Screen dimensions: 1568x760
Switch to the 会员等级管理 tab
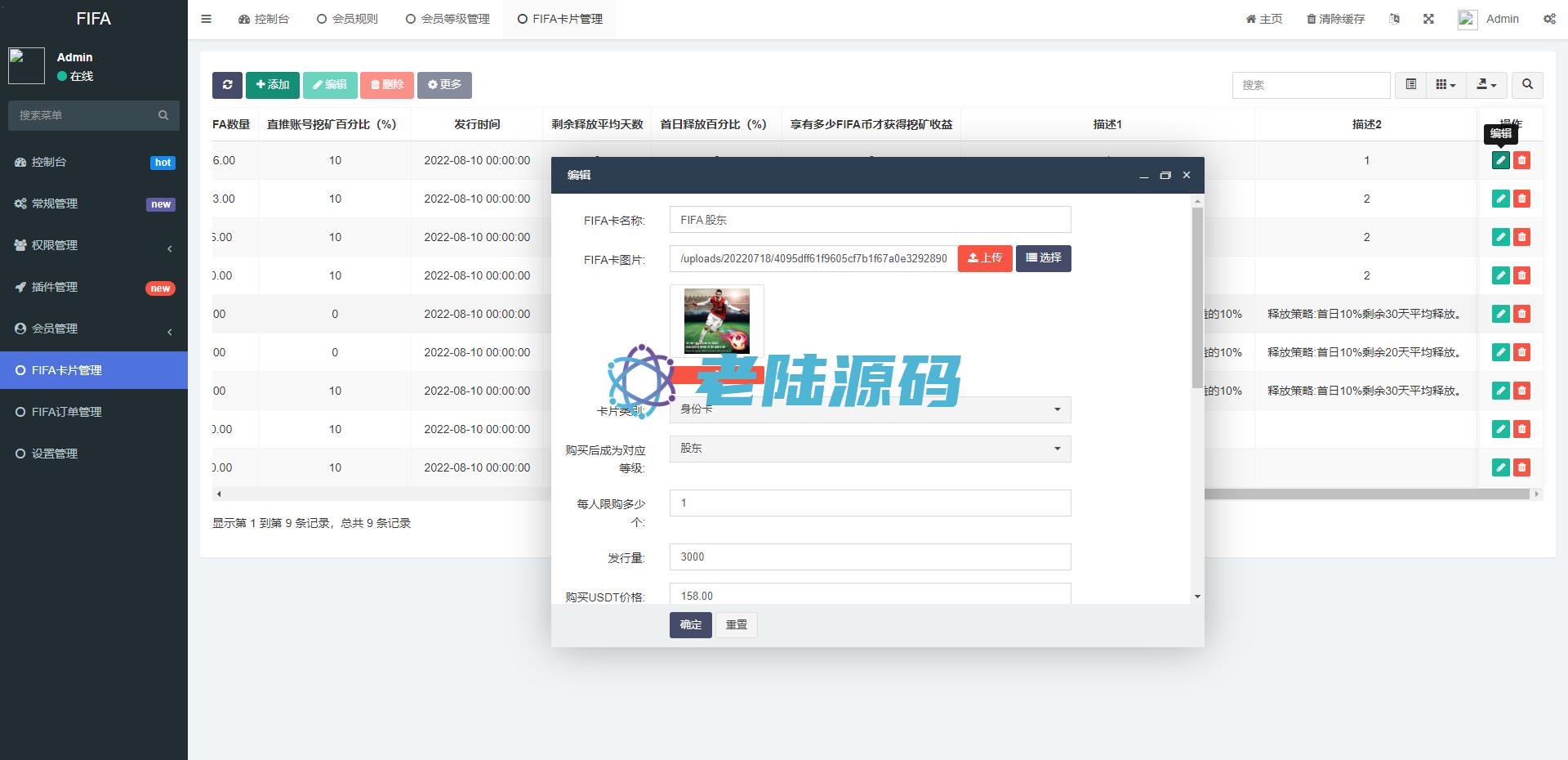coord(448,19)
